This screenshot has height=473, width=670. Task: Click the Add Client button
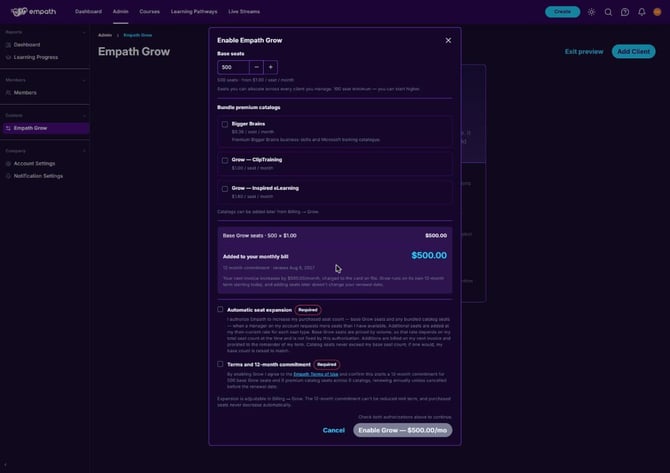click(633, 51)
